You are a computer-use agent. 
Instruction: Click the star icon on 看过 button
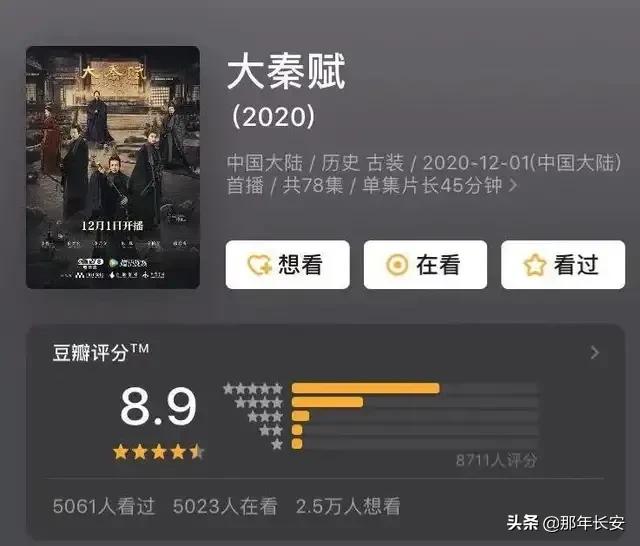[x=535, y=264]
